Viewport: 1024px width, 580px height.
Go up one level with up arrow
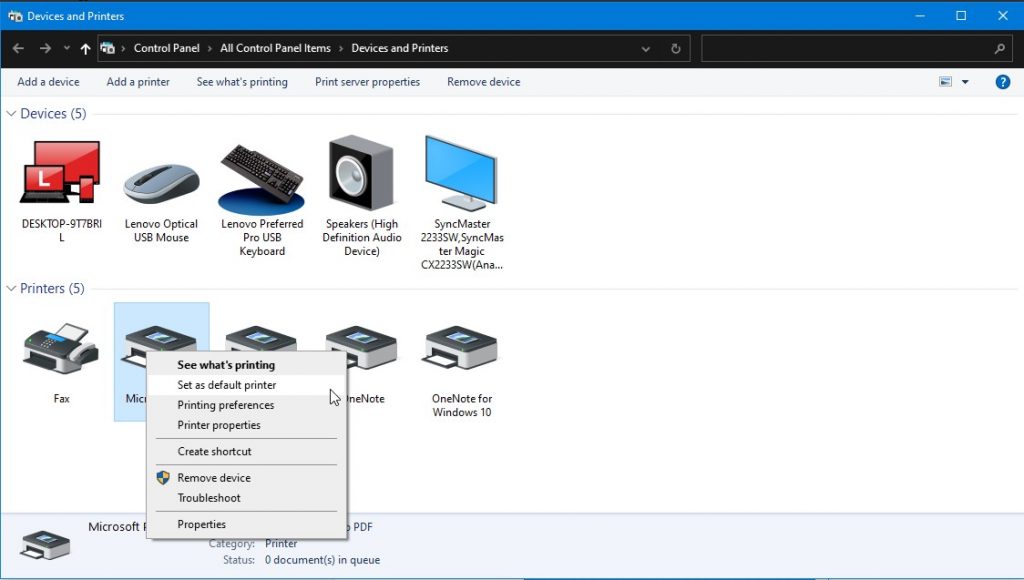pos(85,48)
